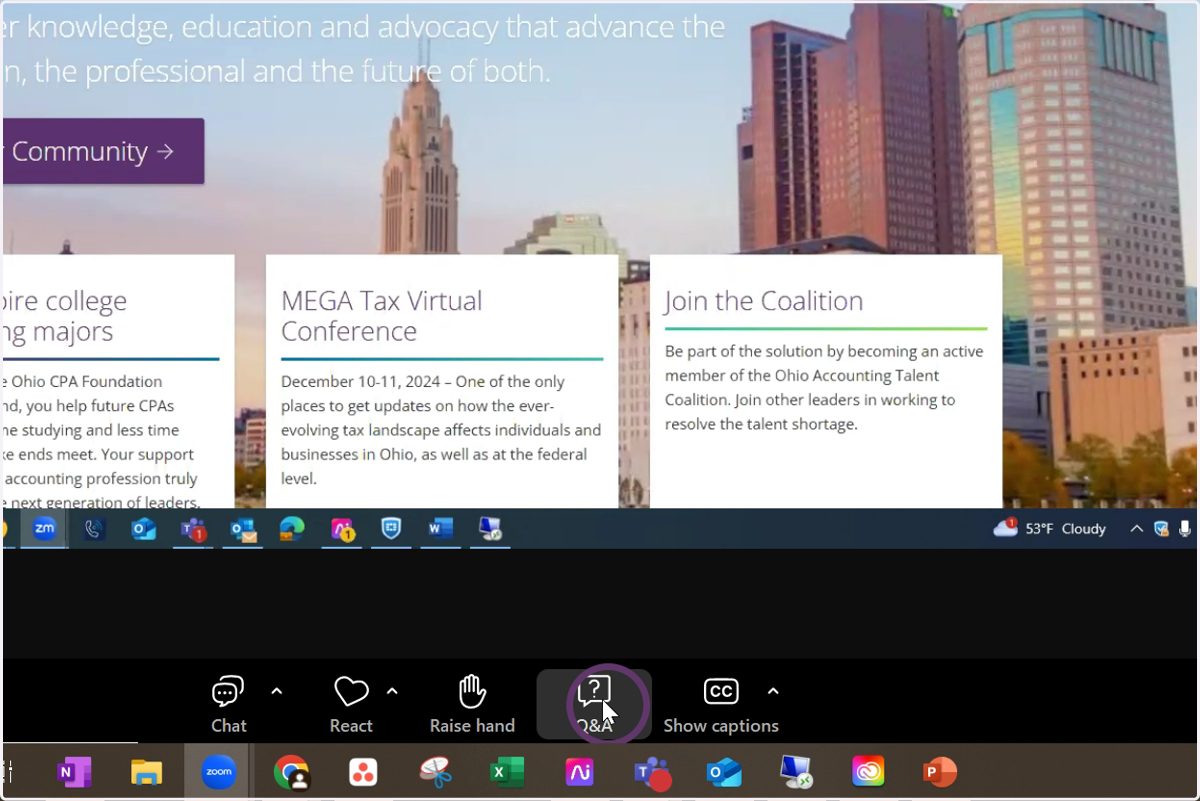Image resolution: width=1200 pixels, height=801 pixels.
Task: Click the Outlook envelope icon in shared taskbar
Action: click(x=243, y=529)
